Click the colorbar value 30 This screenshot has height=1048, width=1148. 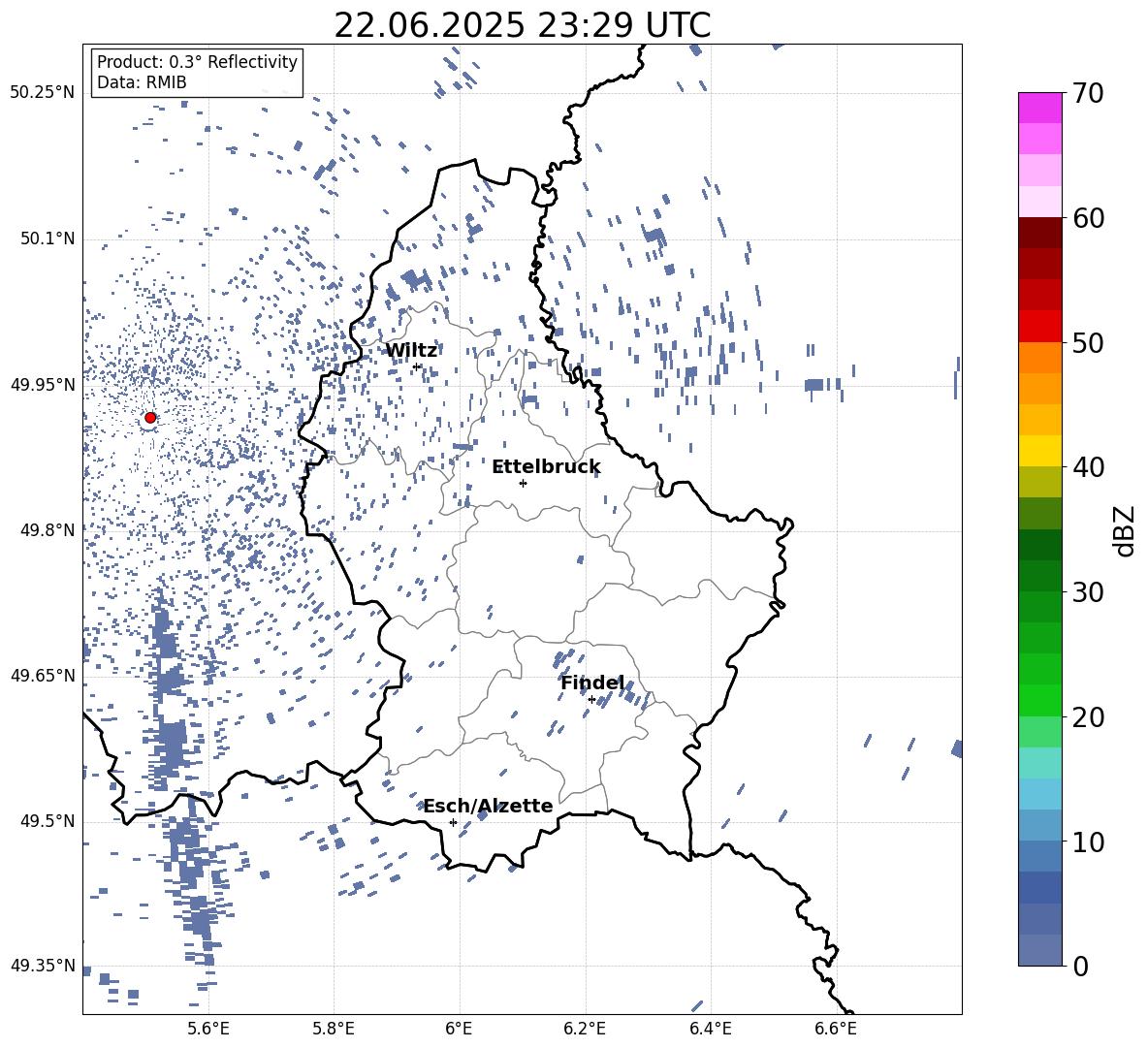(1088, 591)
